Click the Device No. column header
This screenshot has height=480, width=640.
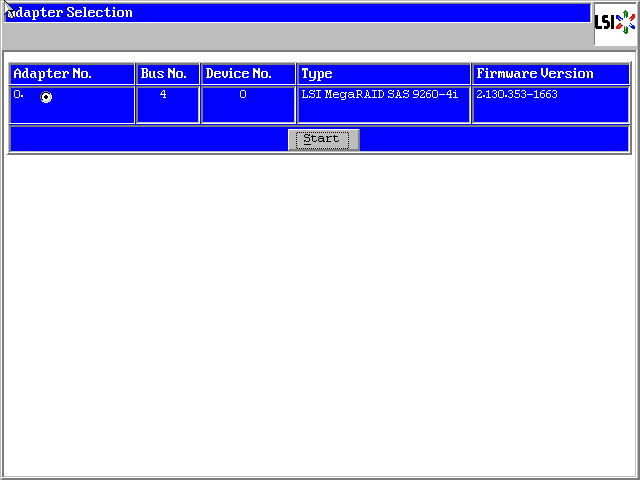[x=248, y=74]
